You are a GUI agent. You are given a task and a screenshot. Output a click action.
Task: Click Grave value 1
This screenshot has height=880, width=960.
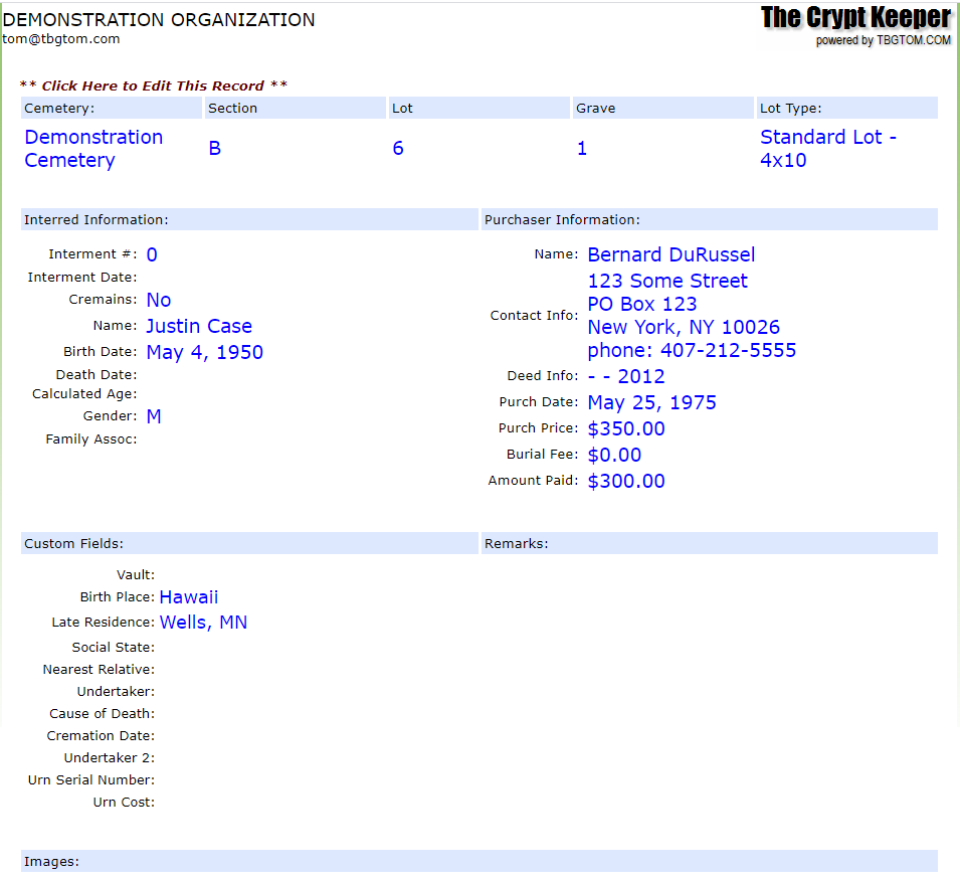coord(582,148)
